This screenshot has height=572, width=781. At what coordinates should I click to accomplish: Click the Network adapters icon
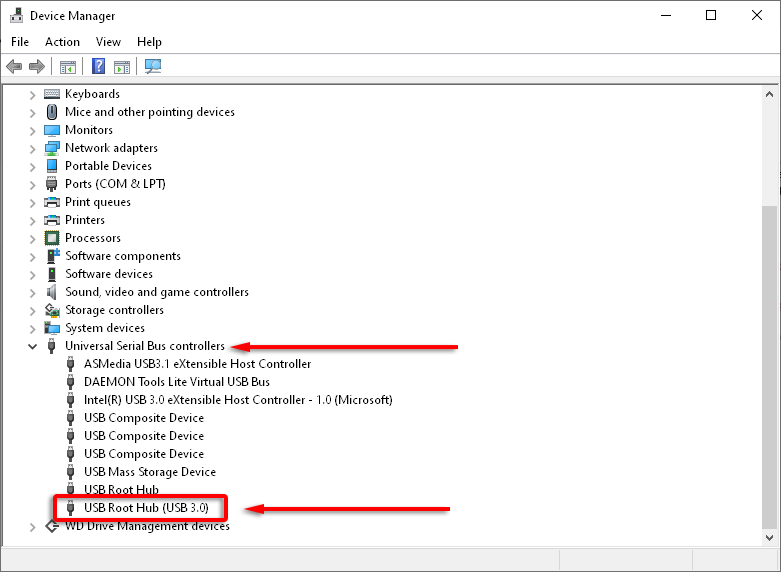point(52,148)
